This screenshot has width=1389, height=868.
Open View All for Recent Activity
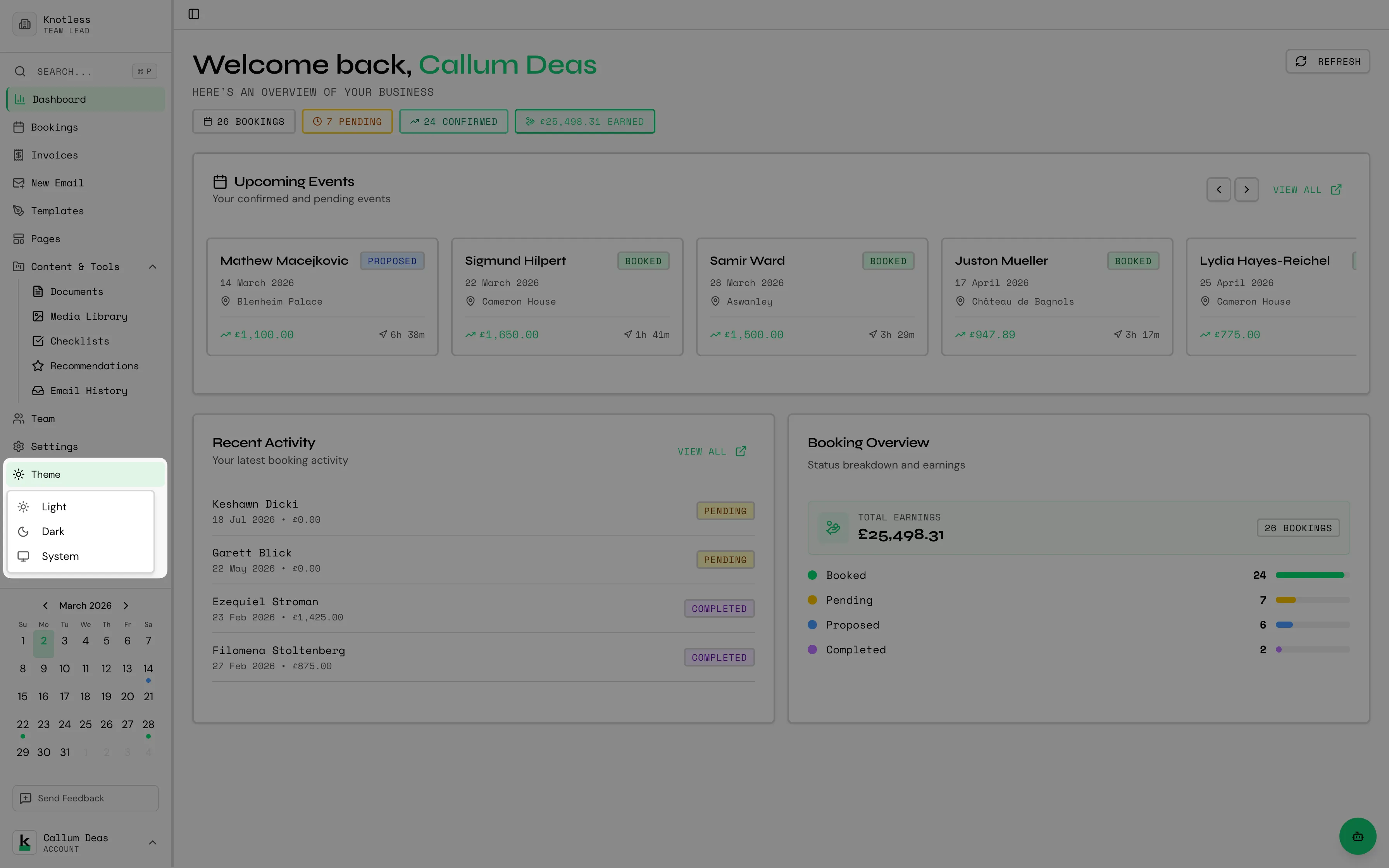(711, 451)
